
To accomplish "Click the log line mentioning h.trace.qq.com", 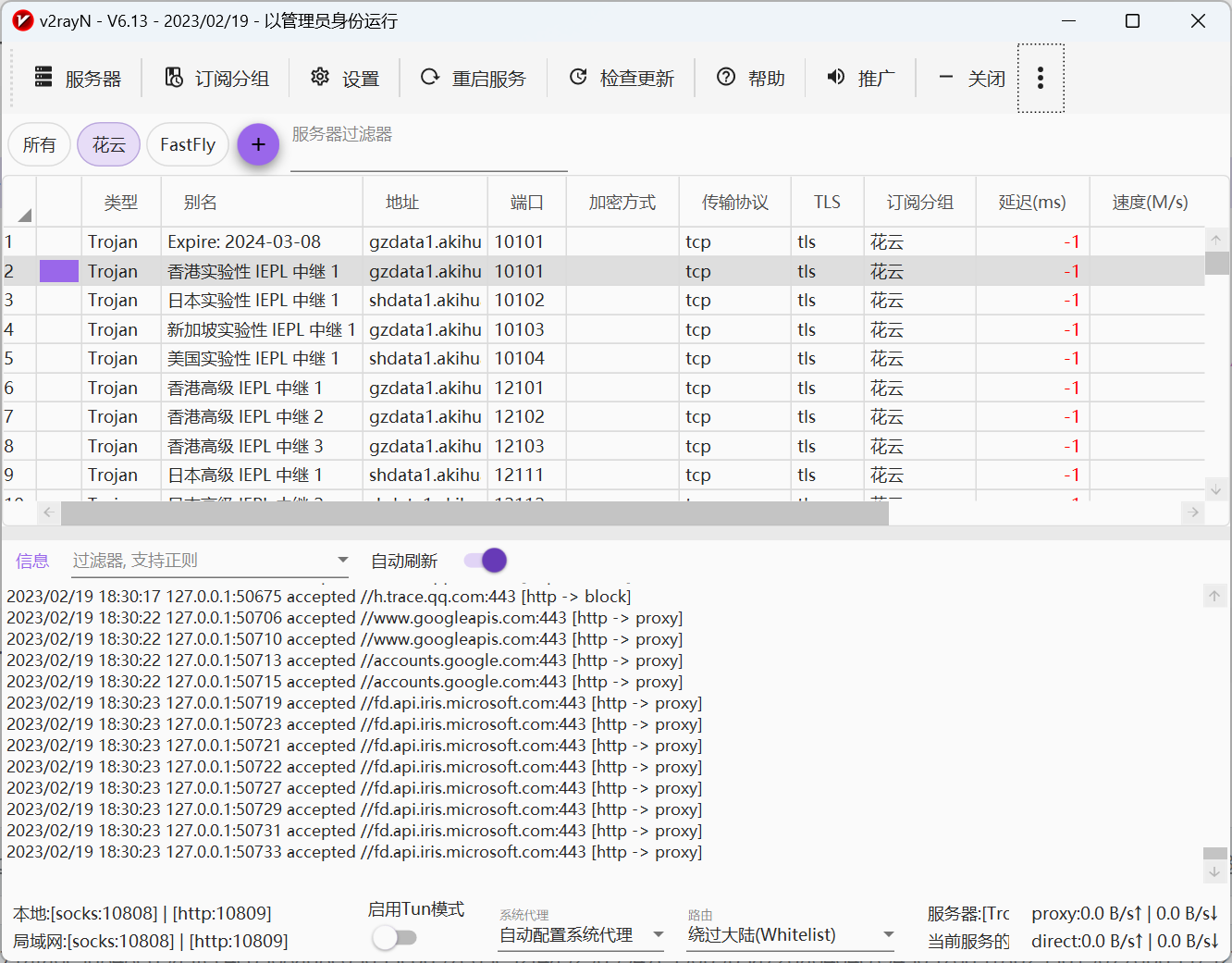I will (319, 597).
